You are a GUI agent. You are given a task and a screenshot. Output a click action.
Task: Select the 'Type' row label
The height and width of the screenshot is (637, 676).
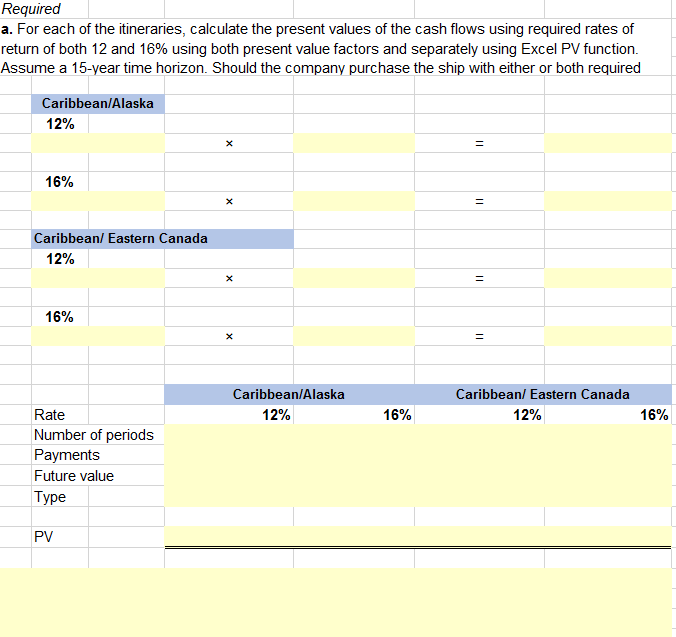50,497
